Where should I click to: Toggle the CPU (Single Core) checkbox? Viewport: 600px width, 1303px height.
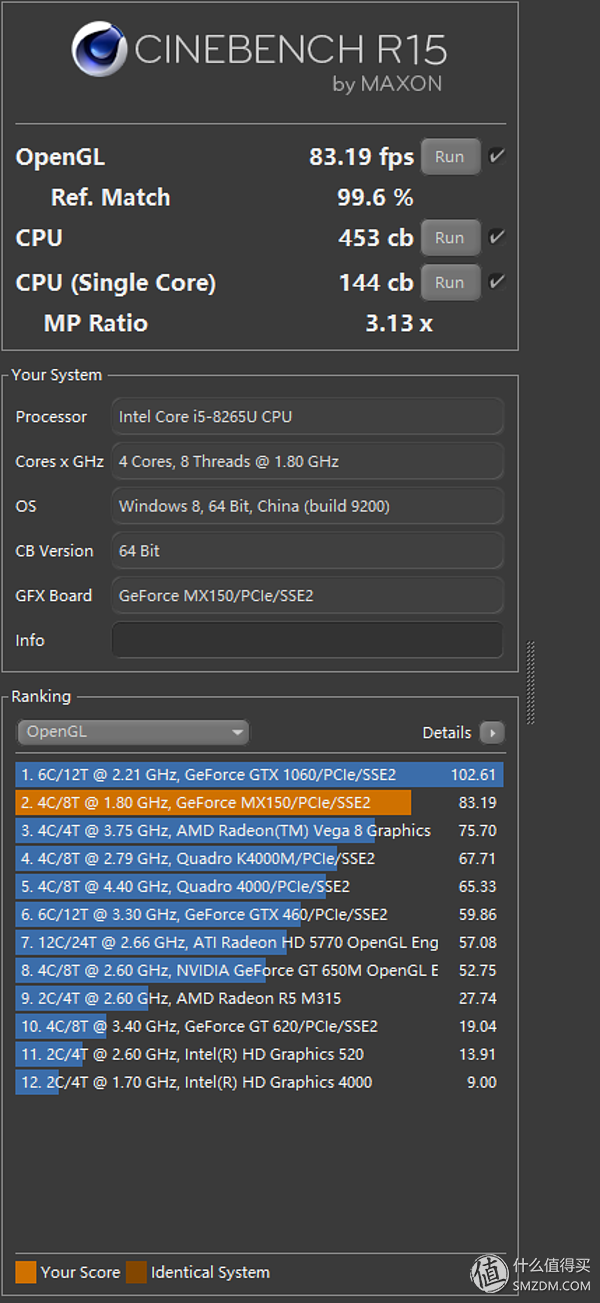click(x=496, y=282)
